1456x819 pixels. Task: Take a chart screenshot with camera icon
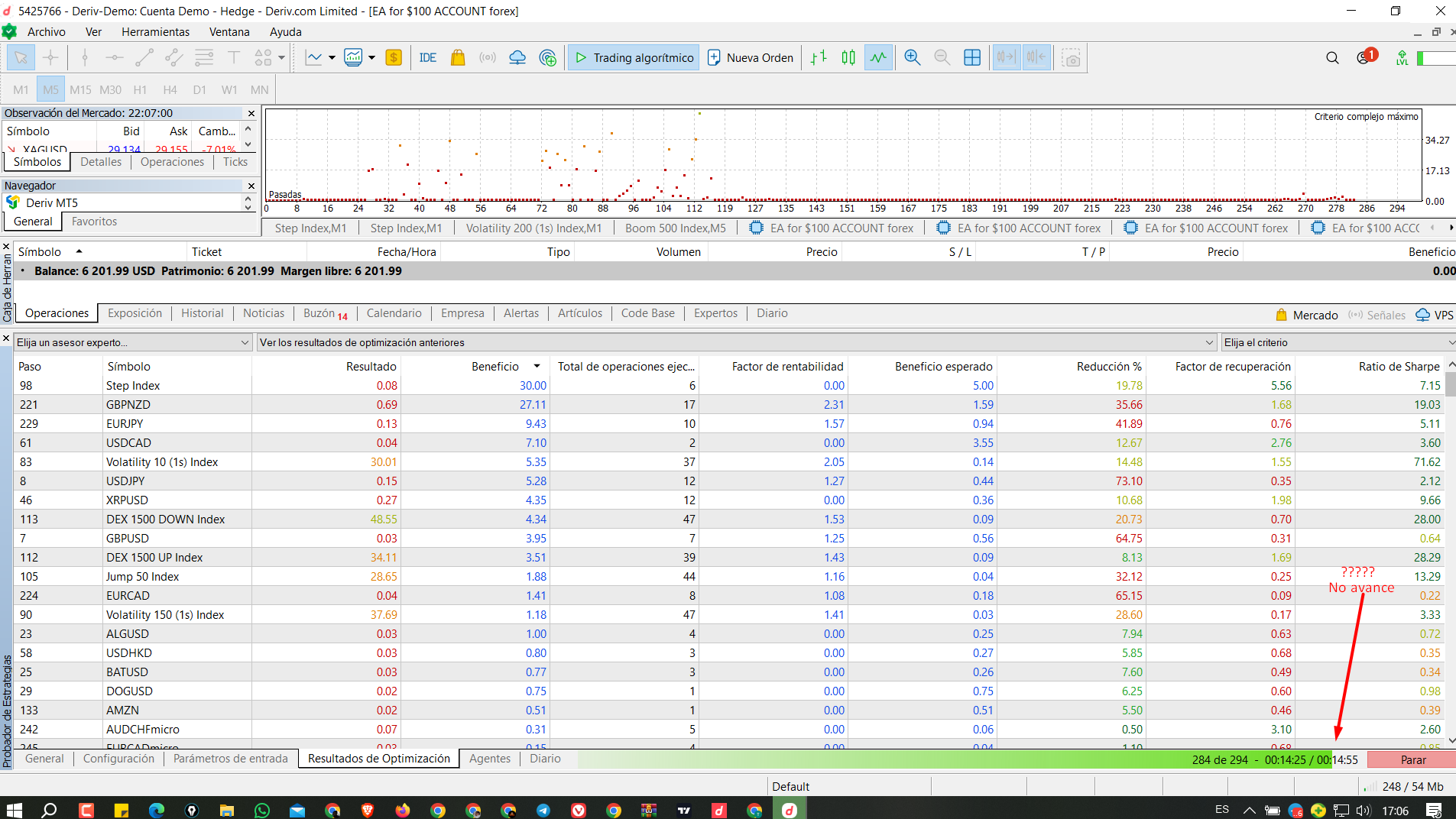1072,58
